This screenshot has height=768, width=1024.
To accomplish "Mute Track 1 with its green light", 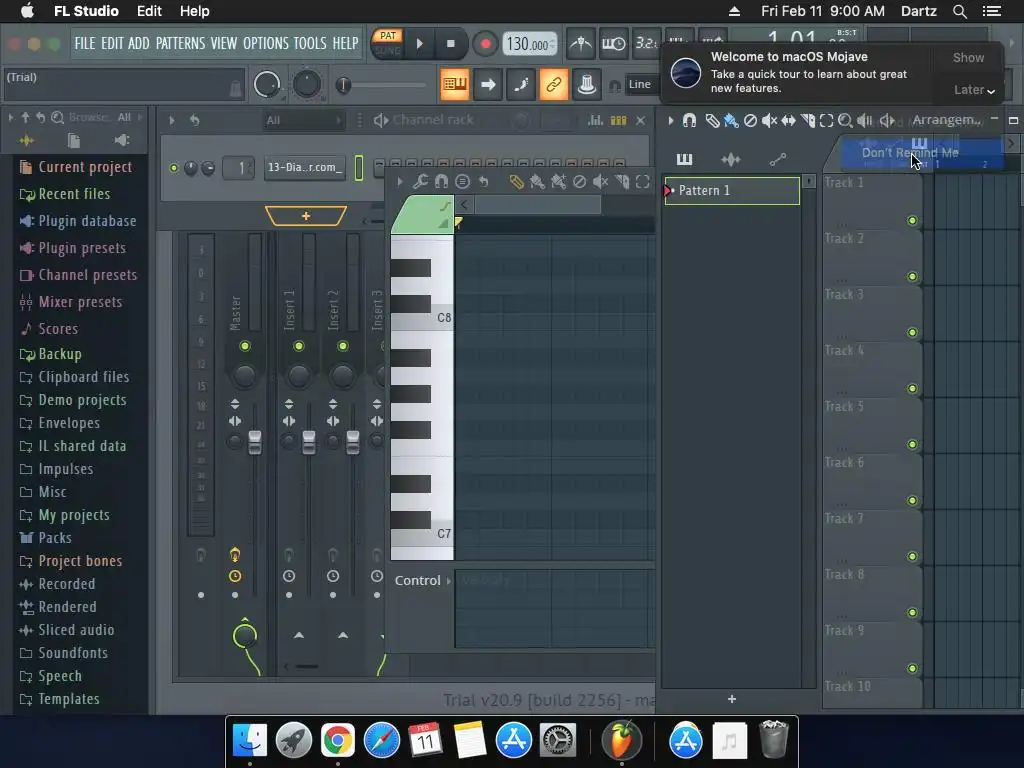I will tap(912, 221).
